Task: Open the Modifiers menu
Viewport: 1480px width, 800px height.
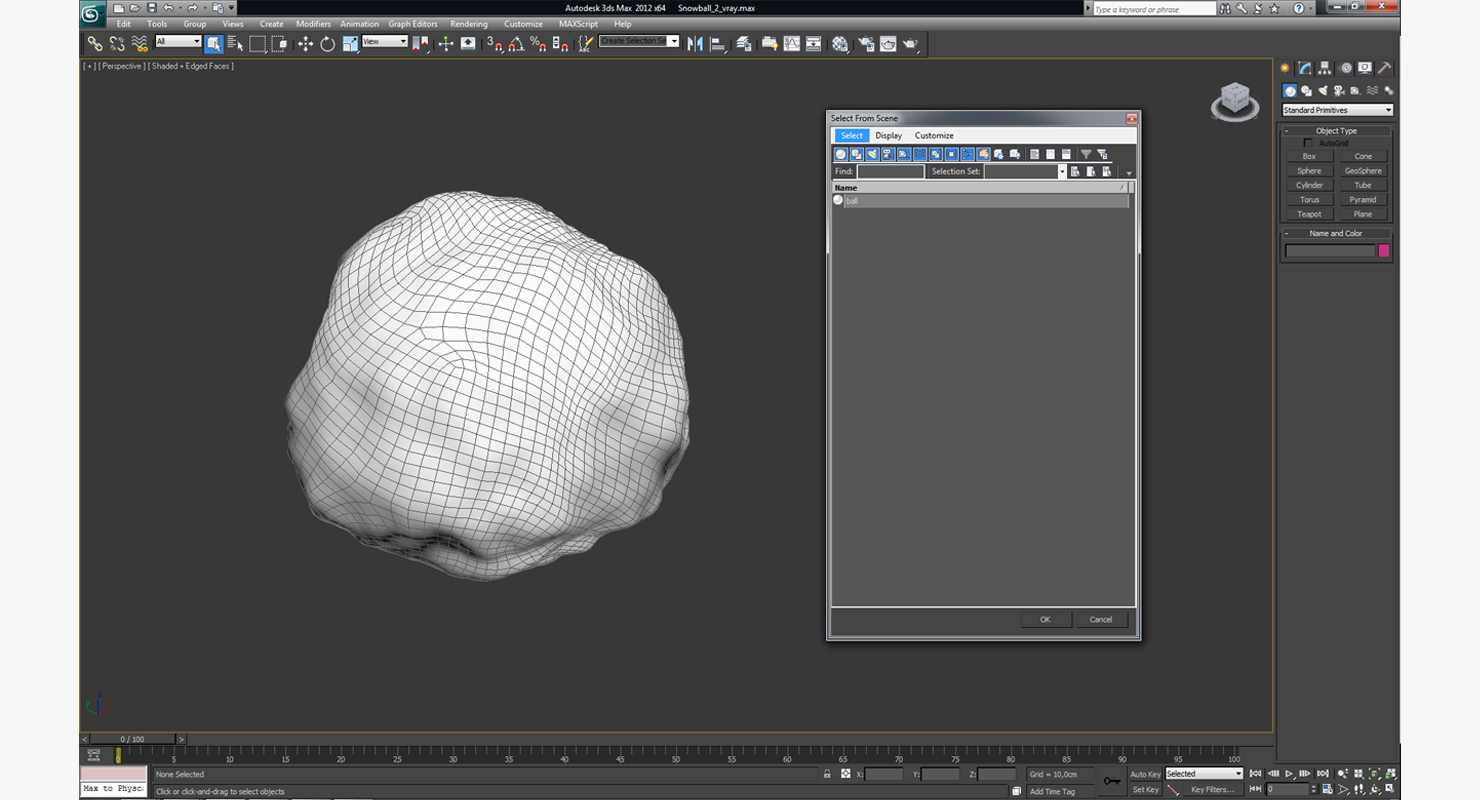Action: [313, 24]
